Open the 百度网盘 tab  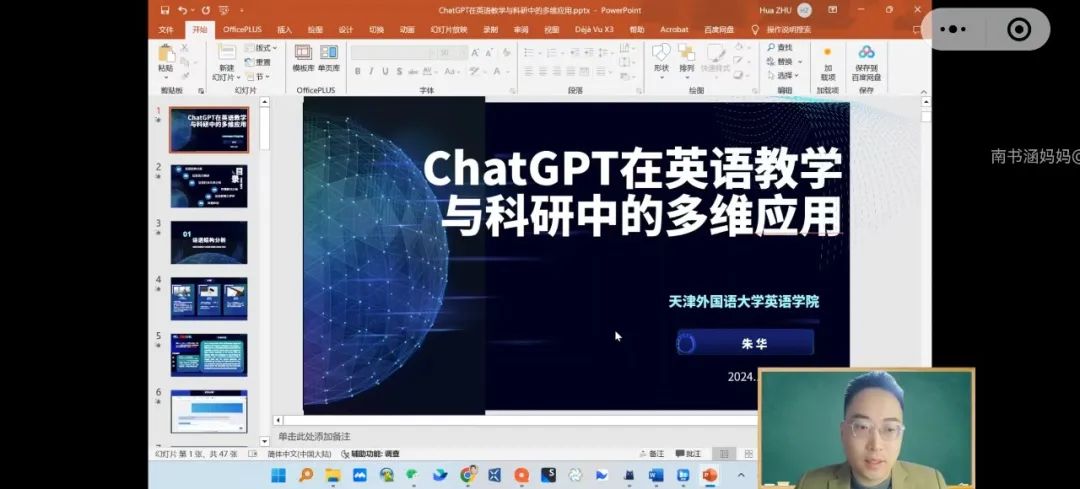coord(719,30)
